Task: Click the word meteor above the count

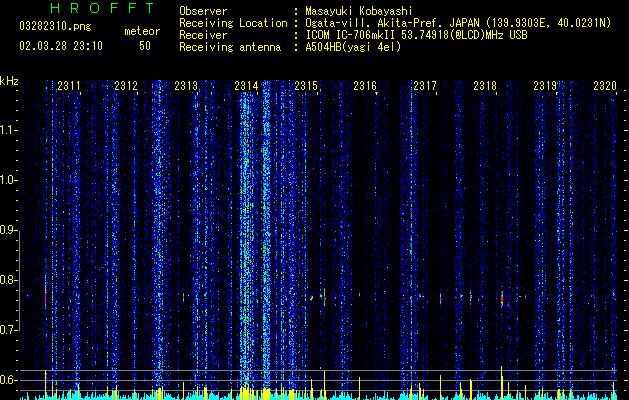Action: pos(142,31)
